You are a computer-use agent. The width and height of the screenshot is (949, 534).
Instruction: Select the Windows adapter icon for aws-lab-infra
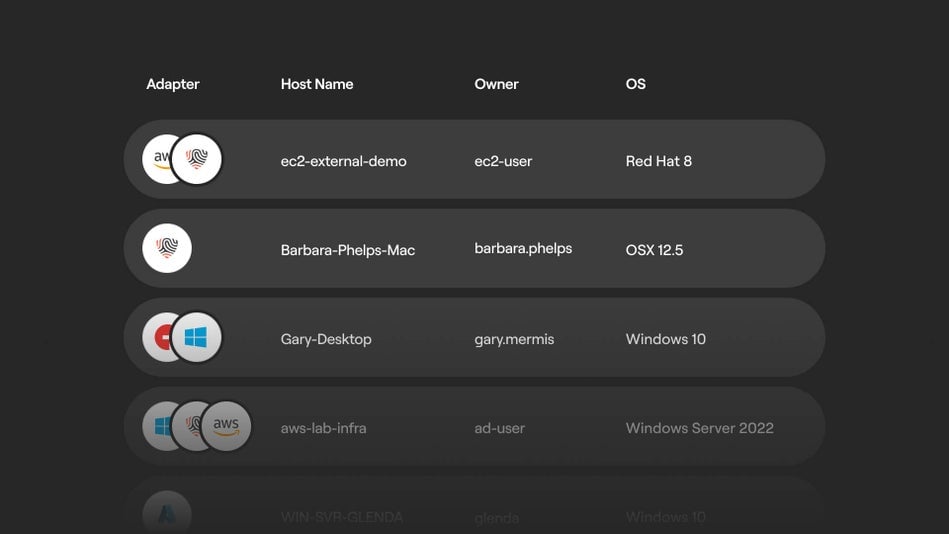(x=155, y=427)
